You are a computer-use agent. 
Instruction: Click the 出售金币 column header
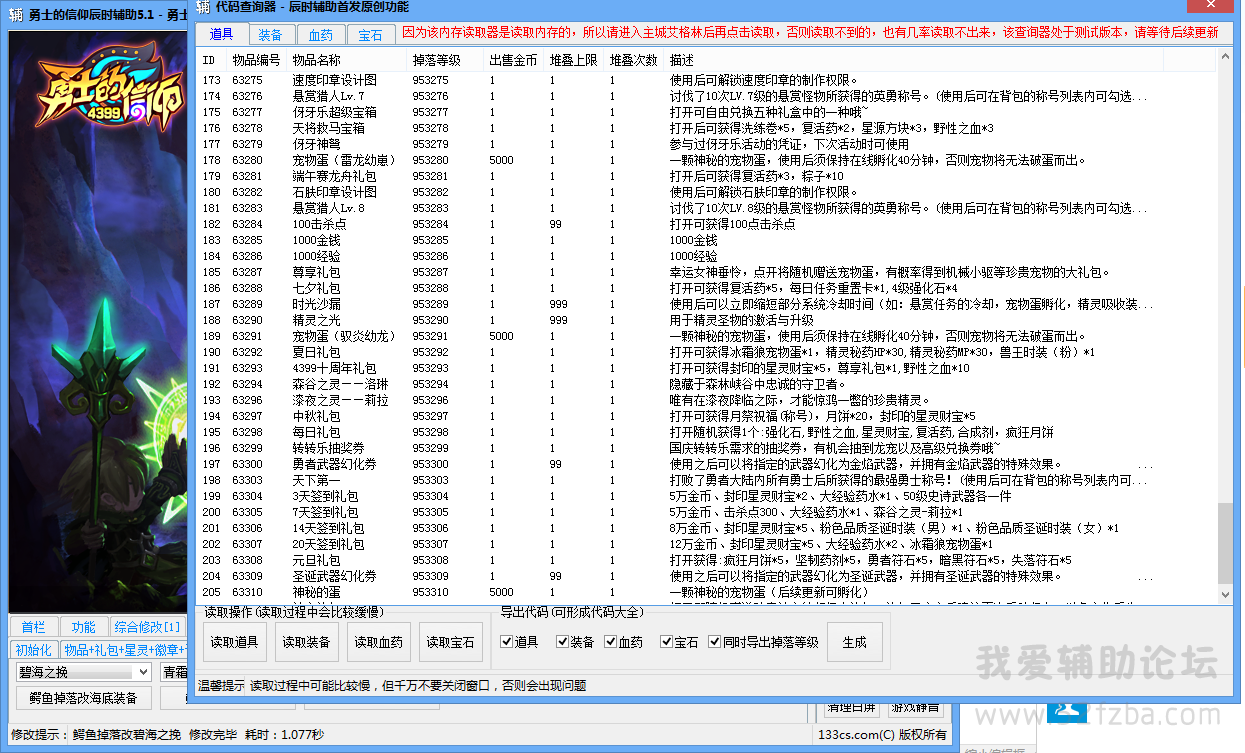[514, 60]
